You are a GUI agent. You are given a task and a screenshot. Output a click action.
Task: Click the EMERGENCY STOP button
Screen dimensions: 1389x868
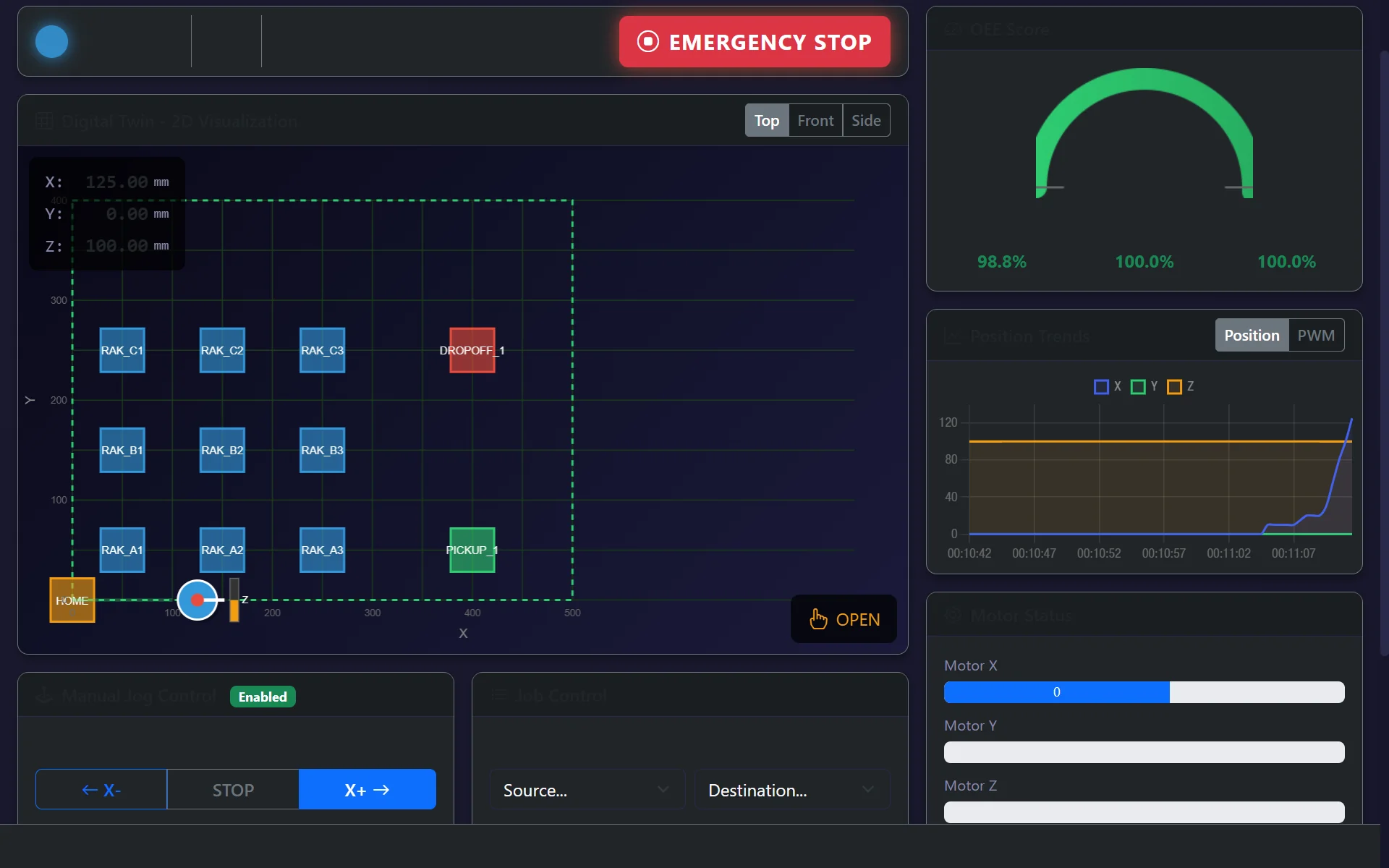[x=755, y=42]
